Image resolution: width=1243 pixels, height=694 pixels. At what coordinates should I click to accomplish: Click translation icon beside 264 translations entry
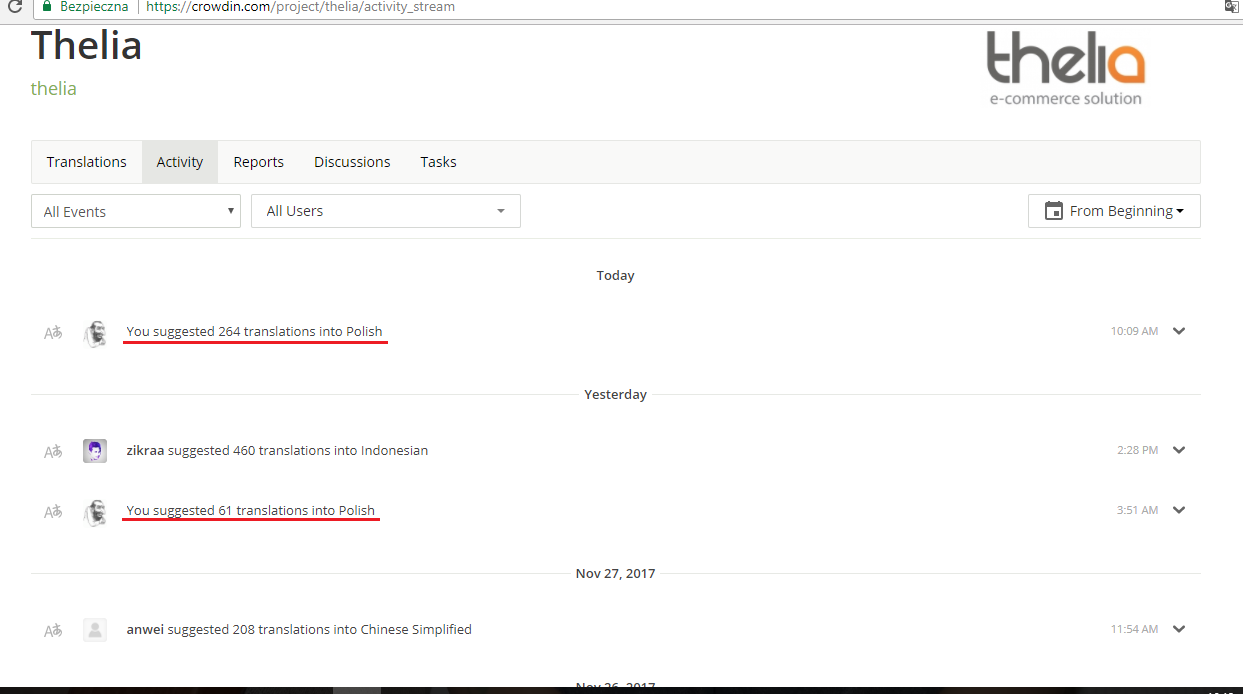pyautogui.click(x=53, y=333)
